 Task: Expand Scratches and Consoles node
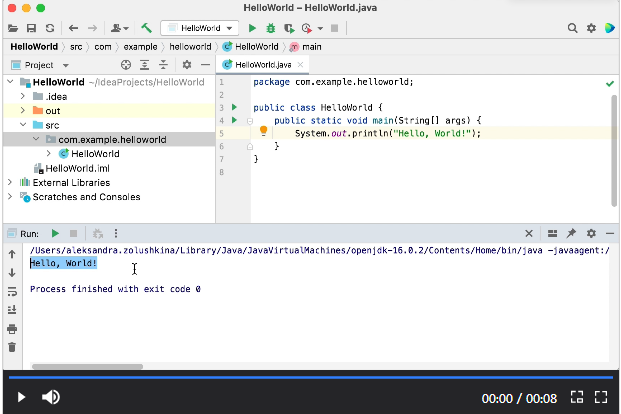point(10,197)
